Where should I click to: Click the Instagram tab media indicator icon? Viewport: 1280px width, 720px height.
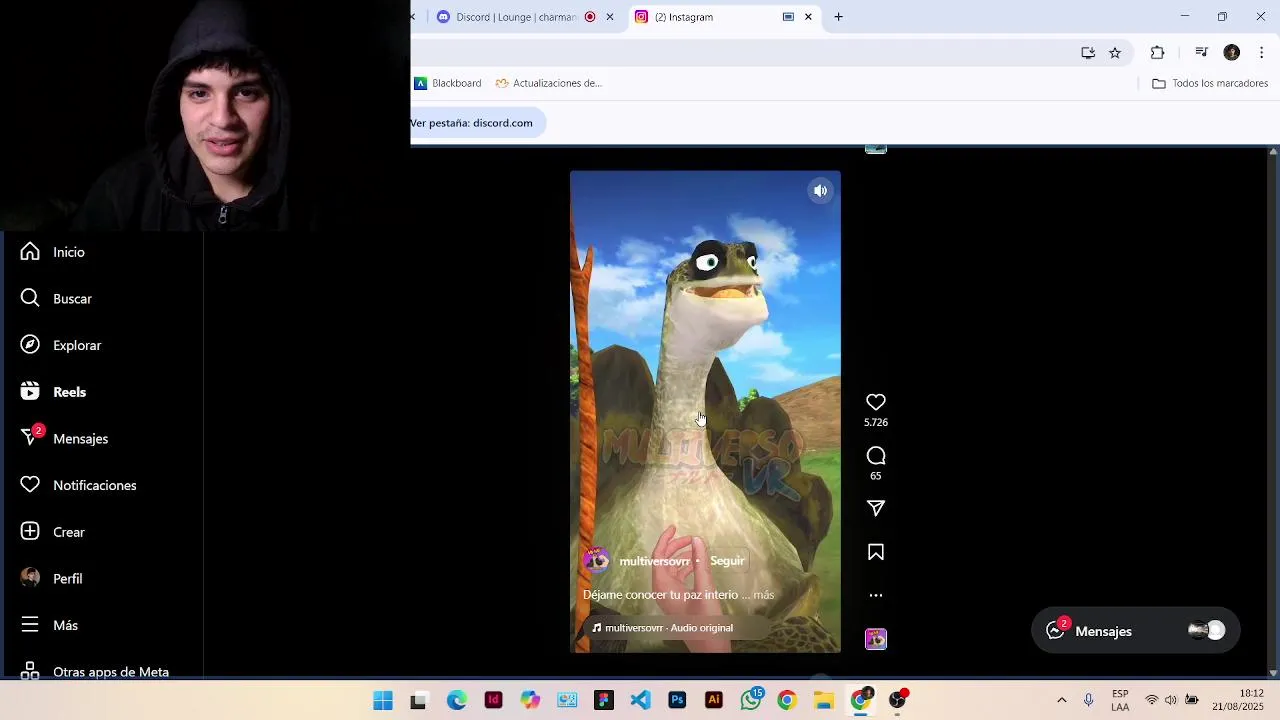point(788,17)
